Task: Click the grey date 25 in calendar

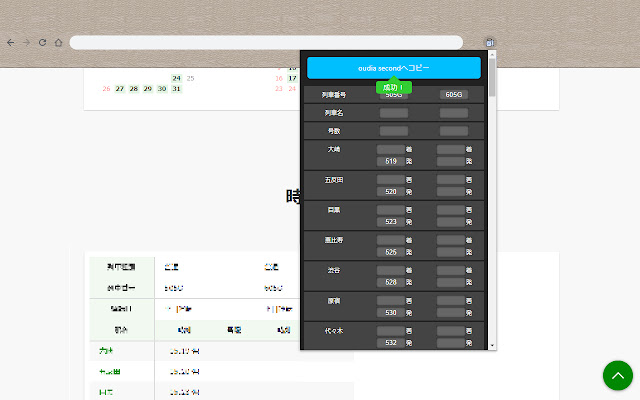Action: tap(190, 78)
